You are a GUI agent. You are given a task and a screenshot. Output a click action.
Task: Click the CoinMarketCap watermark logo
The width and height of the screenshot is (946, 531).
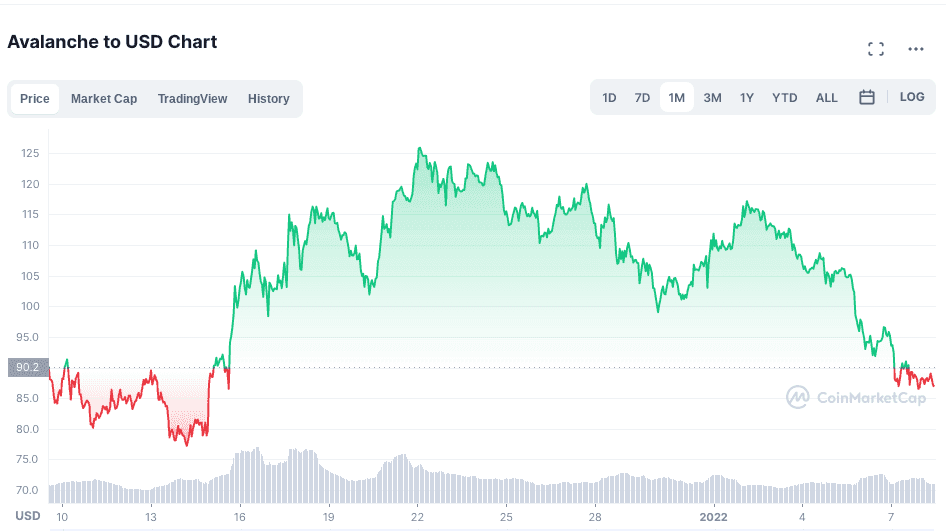point(855,398)
